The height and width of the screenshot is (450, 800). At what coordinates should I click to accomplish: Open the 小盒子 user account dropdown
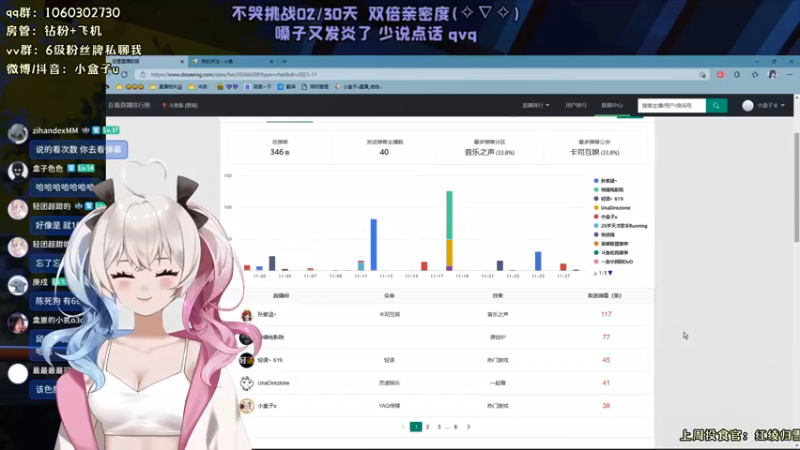770,106
